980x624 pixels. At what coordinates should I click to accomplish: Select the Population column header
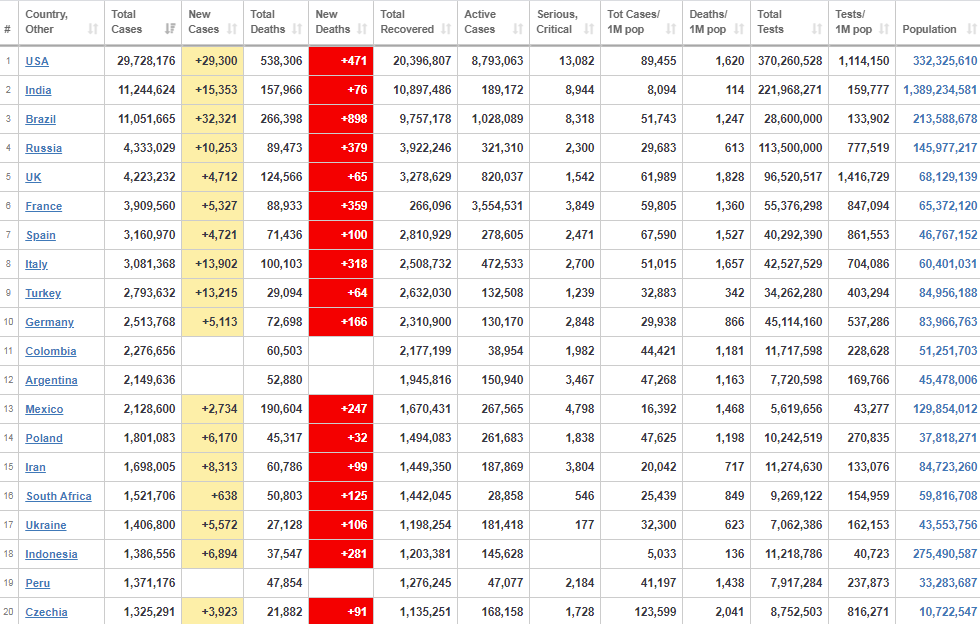coord(938,23)
